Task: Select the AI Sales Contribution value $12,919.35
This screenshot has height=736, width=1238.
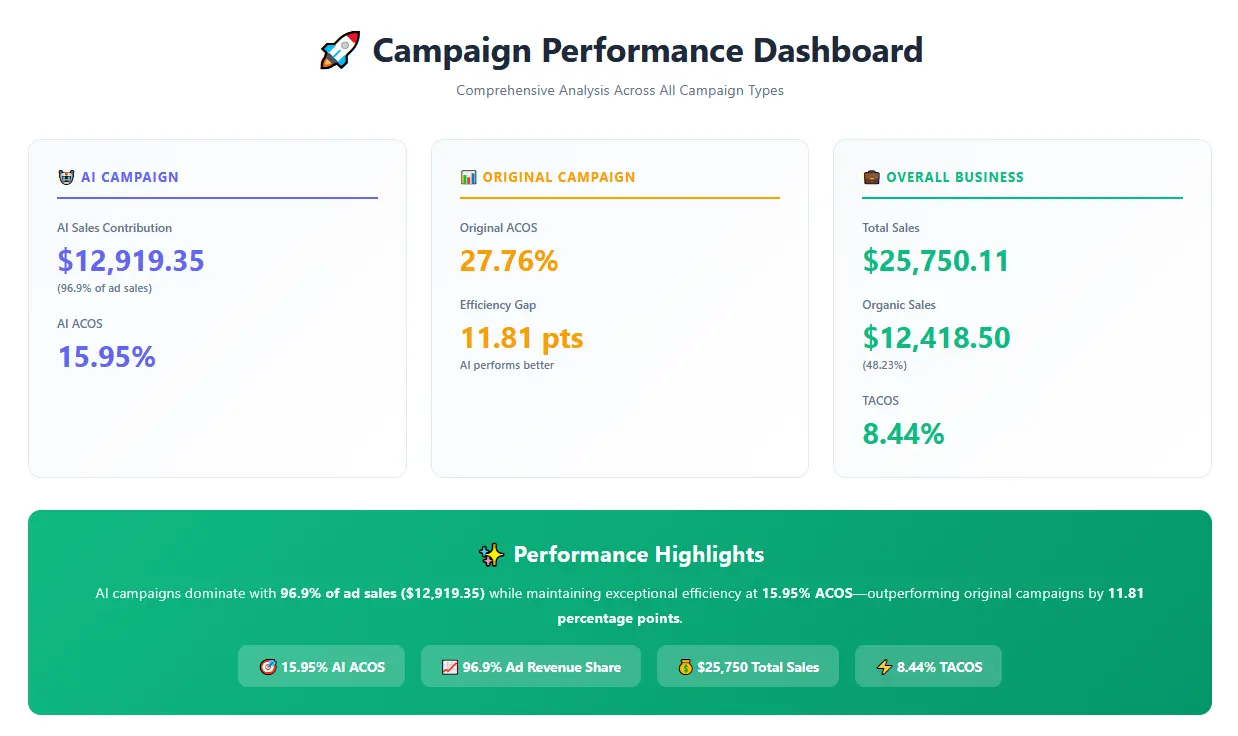Action: pos(131,261)
